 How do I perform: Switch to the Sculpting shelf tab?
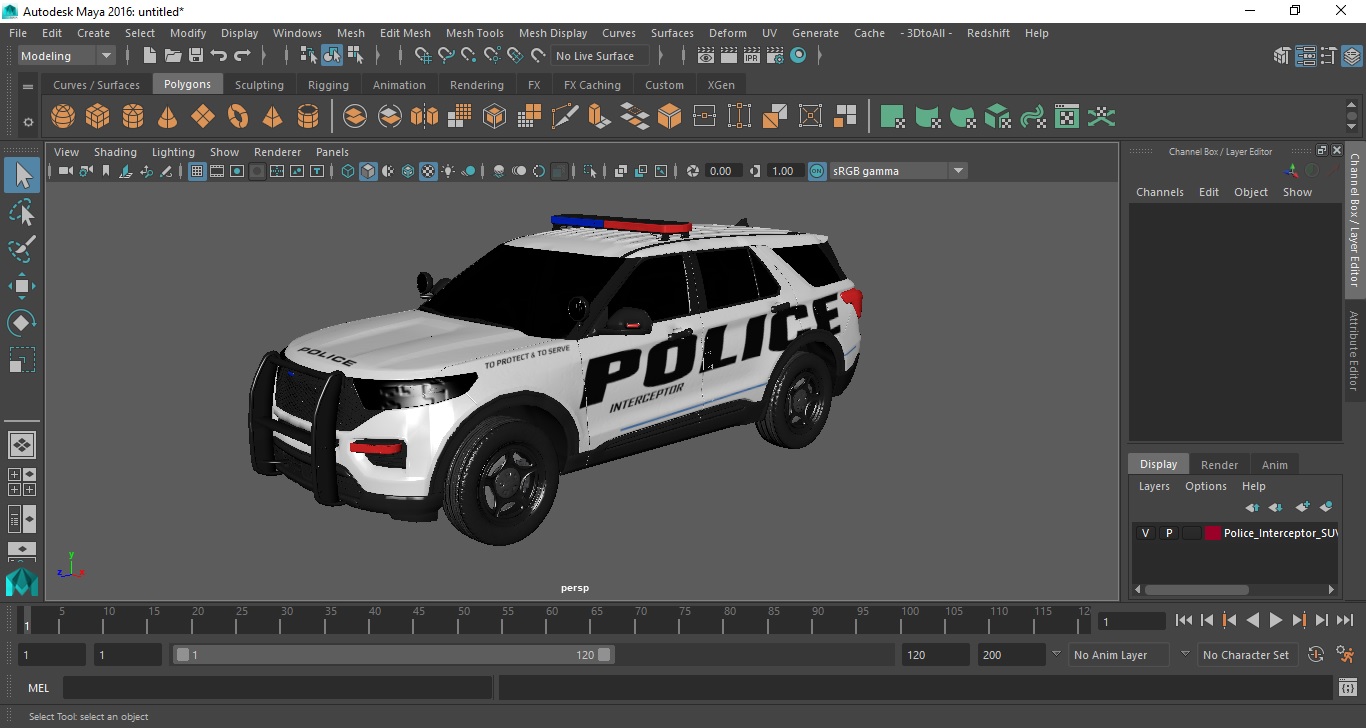click(259, 85)
